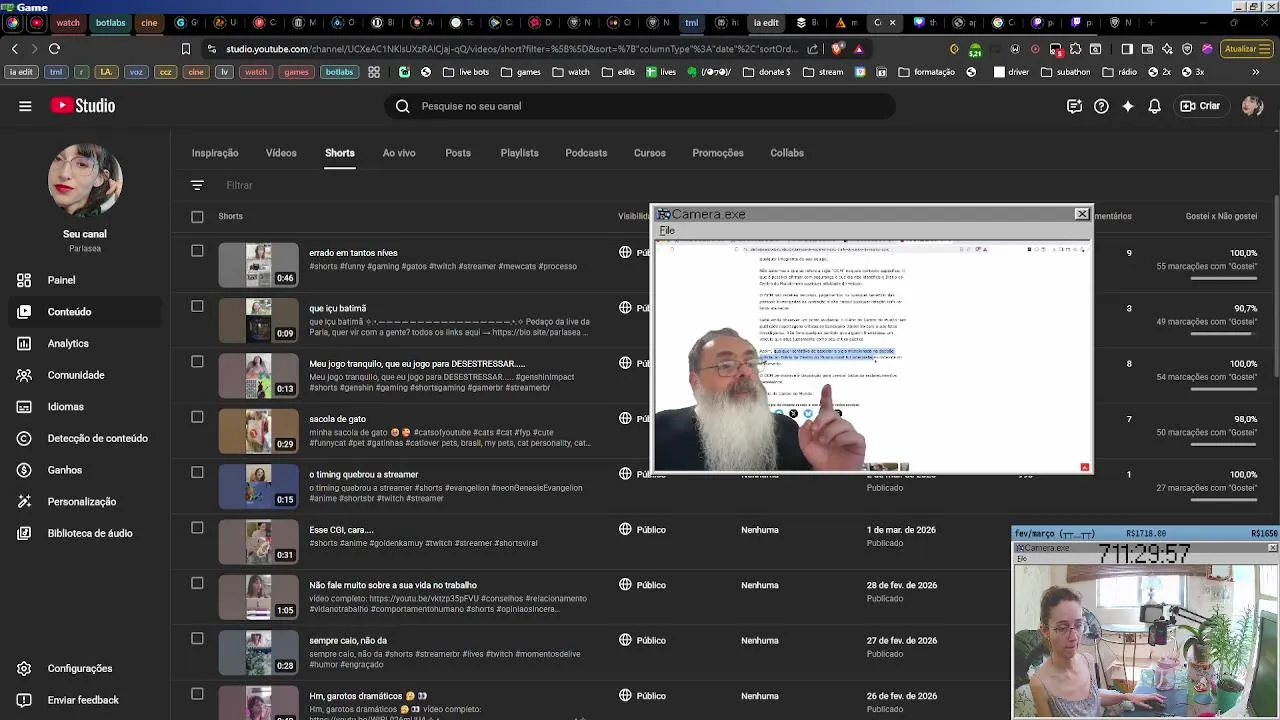Click the title 'sempre caio, não dá'

point(348,640)
